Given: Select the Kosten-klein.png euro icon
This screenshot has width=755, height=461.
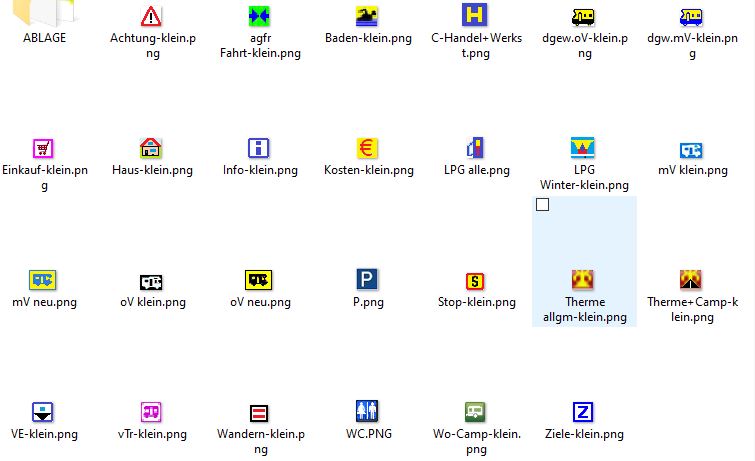Looking at the screenshot, I should pos(367,148).
